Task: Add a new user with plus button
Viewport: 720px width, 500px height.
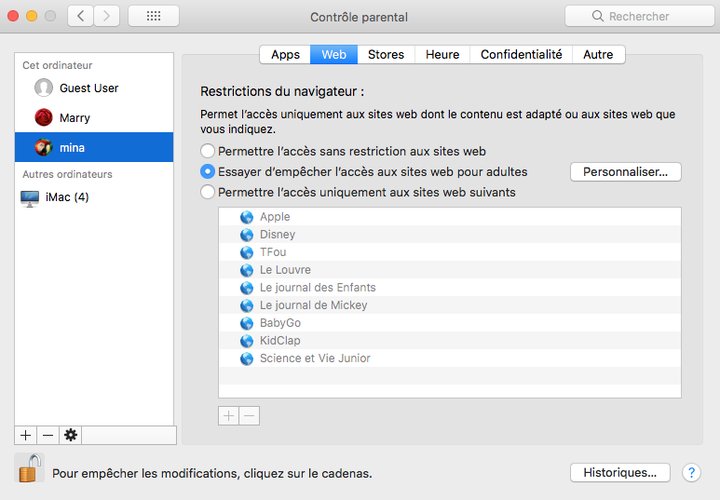Action: click(x=26, y=435)
